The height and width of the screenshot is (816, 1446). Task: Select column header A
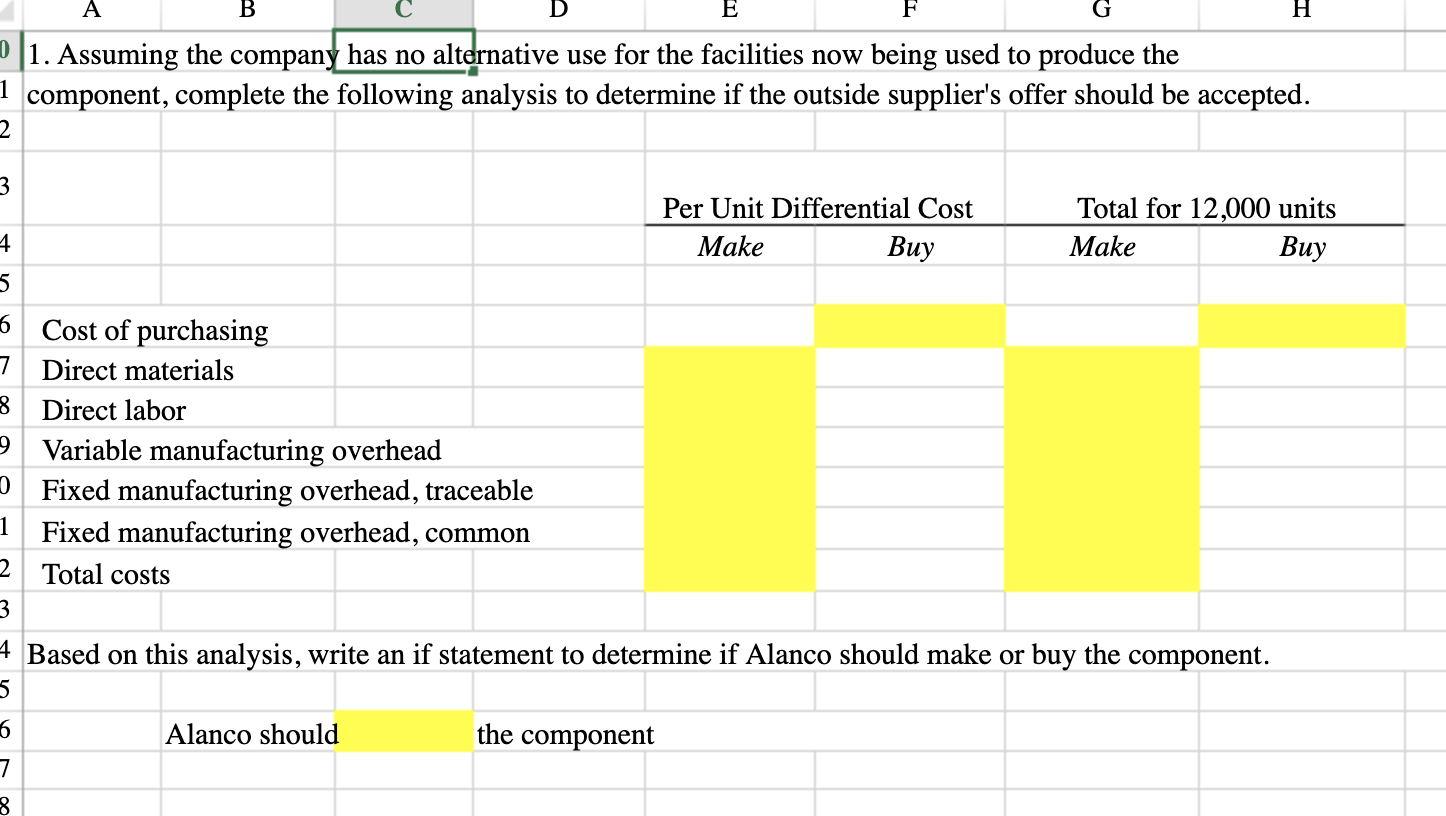(91, 10)
